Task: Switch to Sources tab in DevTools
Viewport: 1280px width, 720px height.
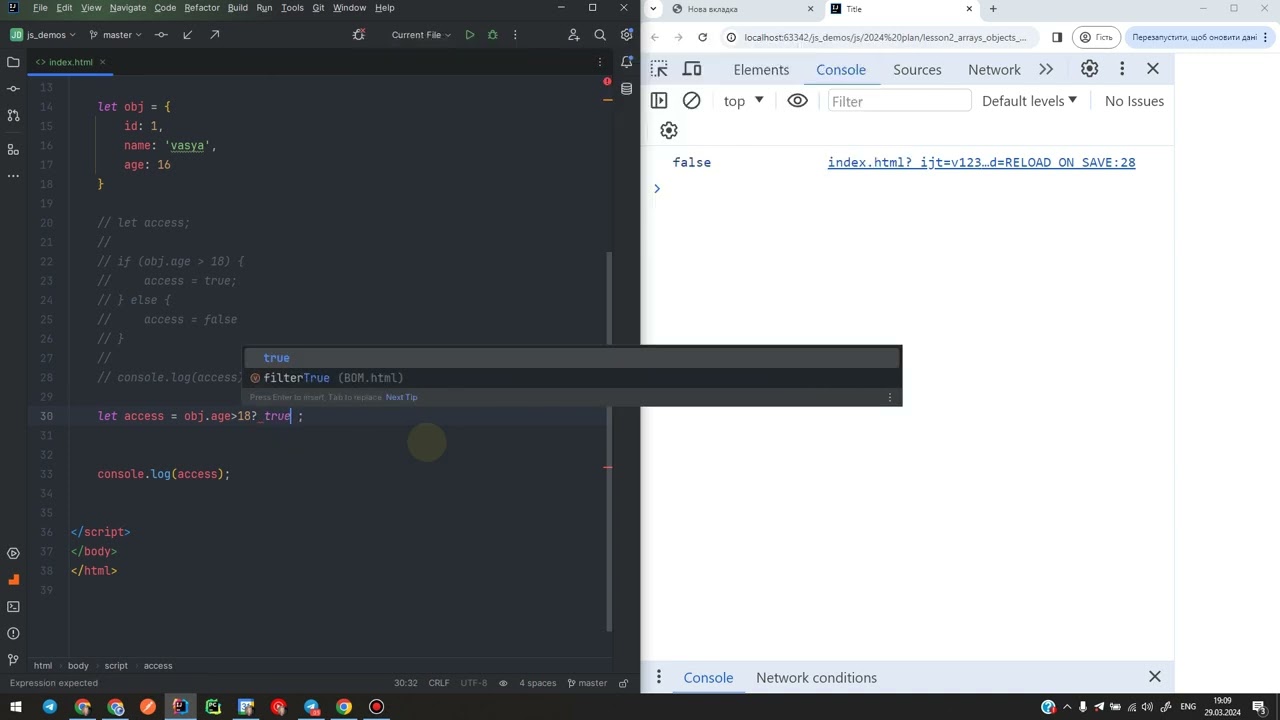Action: pyautogui.click(x=917, y=69)
